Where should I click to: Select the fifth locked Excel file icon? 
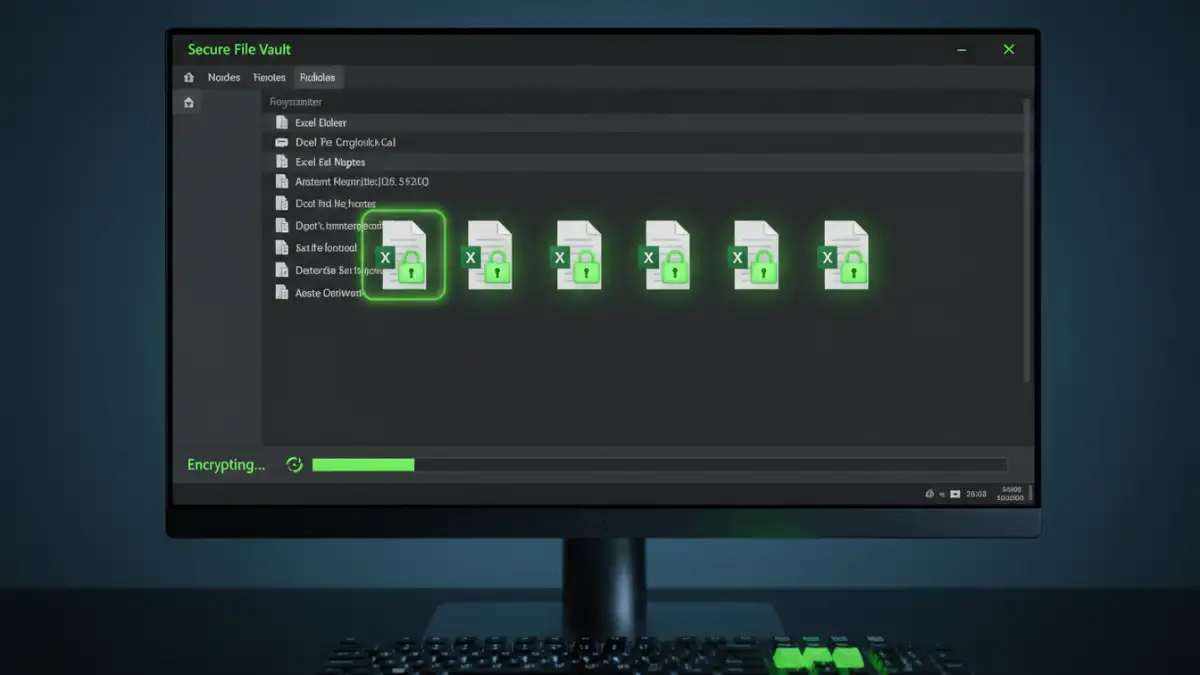(x=756, y=256)
